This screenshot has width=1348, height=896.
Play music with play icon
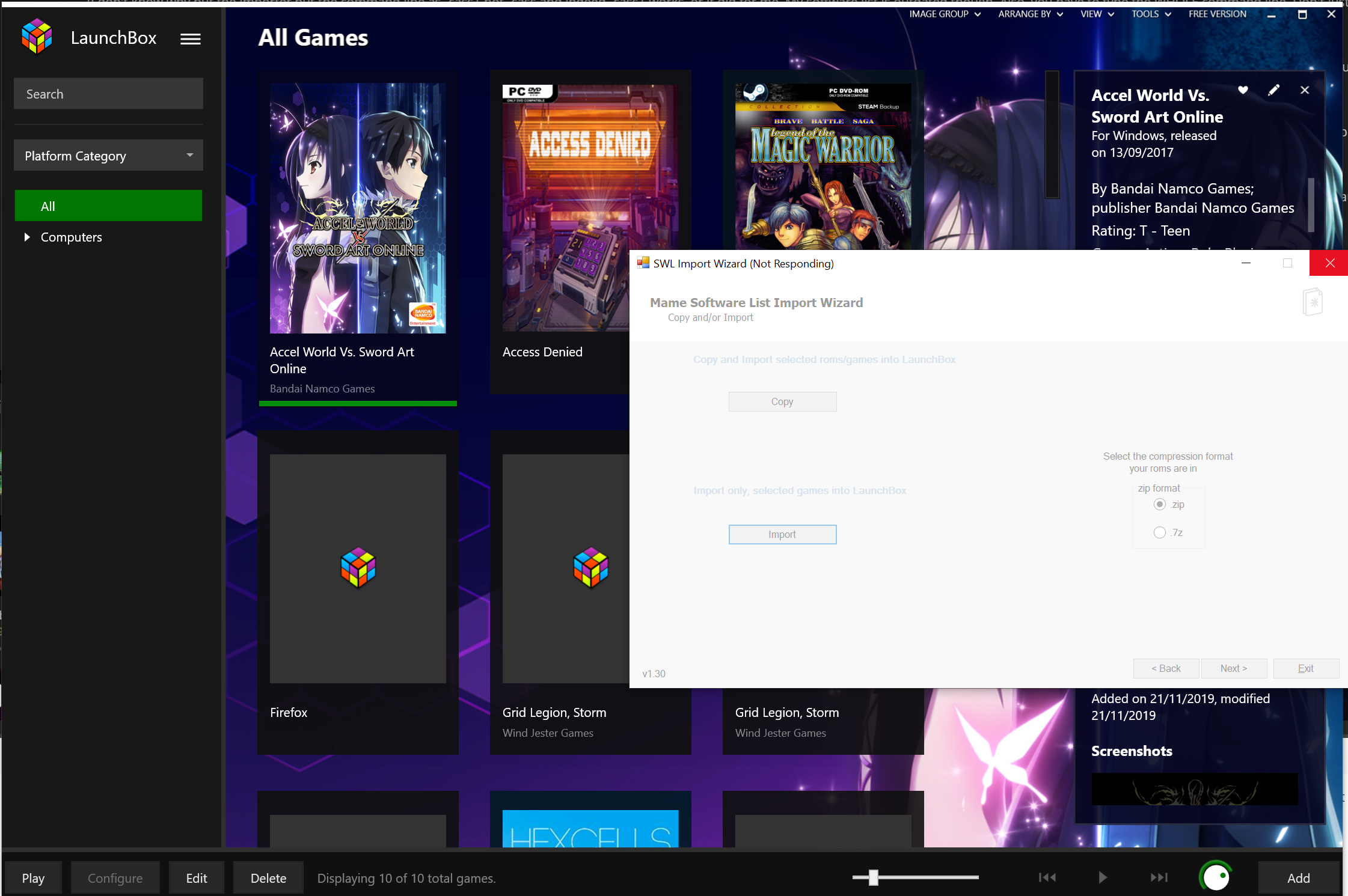point(1103,877)
